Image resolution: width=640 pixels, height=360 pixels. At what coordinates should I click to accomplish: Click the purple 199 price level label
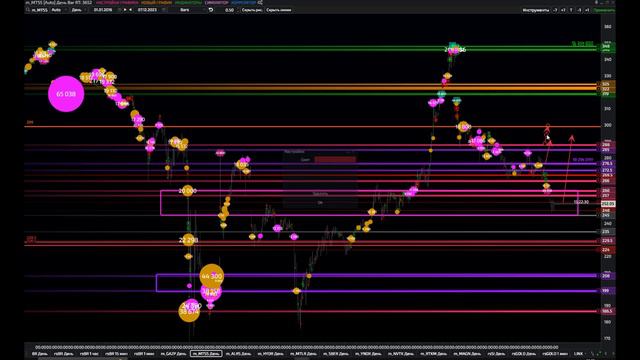point(607,291)
